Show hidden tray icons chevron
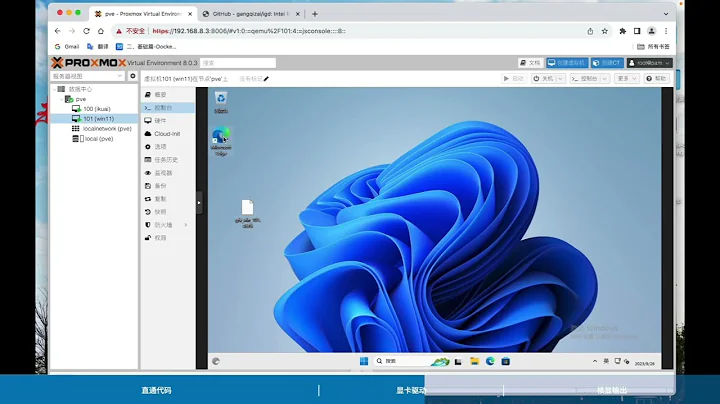 [x=595, y=361]
